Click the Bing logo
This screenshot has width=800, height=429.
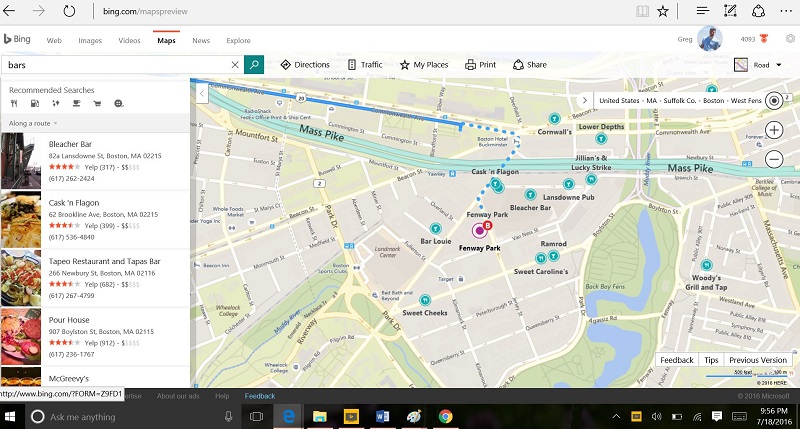tap(17, 39)
